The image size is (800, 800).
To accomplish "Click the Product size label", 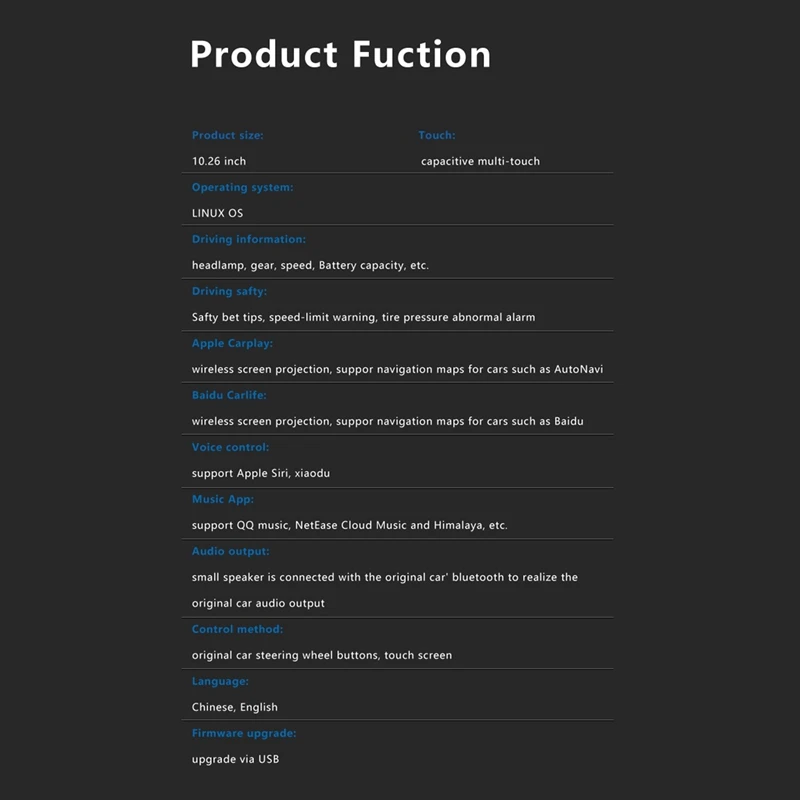I will coord(228,135).
